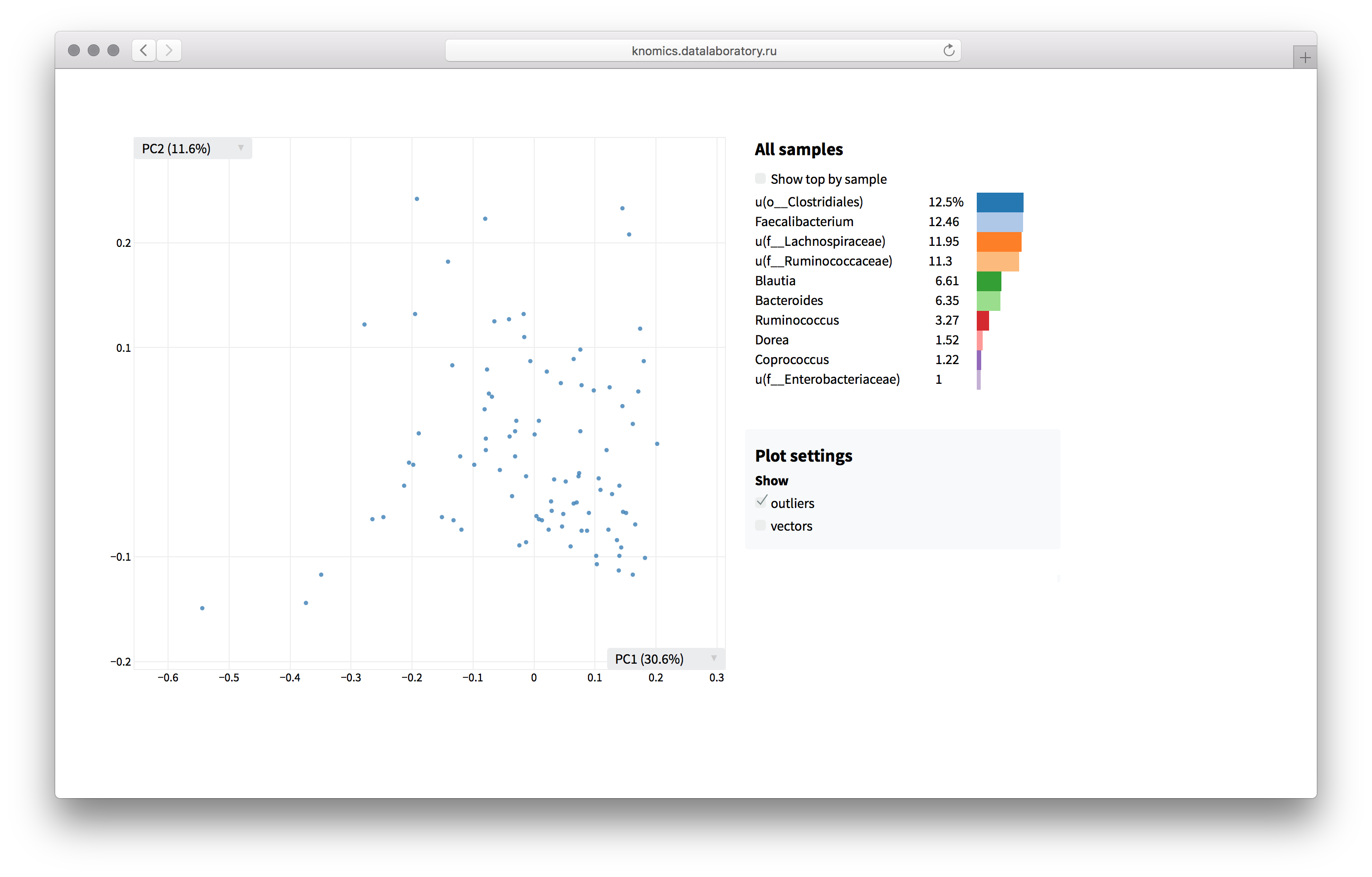The height and width of the screenshot is (877, 1372).
Task: Click the orange u(f__Lachnospiraceae) bar
Action: (x=999, y=241)
